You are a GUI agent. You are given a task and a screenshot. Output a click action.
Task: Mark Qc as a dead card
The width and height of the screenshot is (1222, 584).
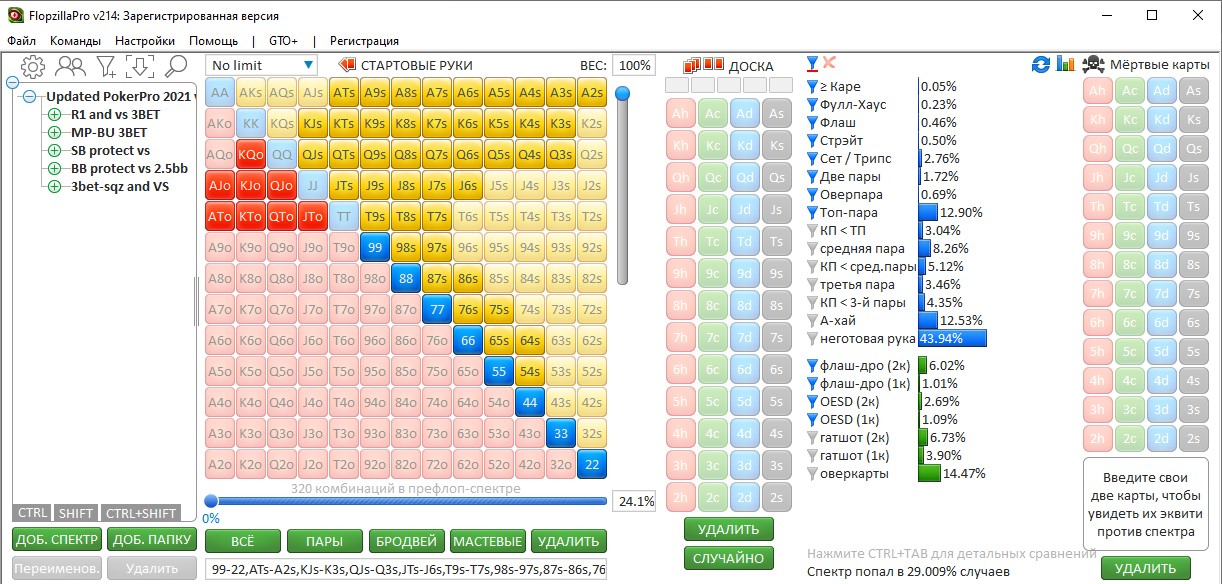pyautogui.click(x=1130, y=148)
